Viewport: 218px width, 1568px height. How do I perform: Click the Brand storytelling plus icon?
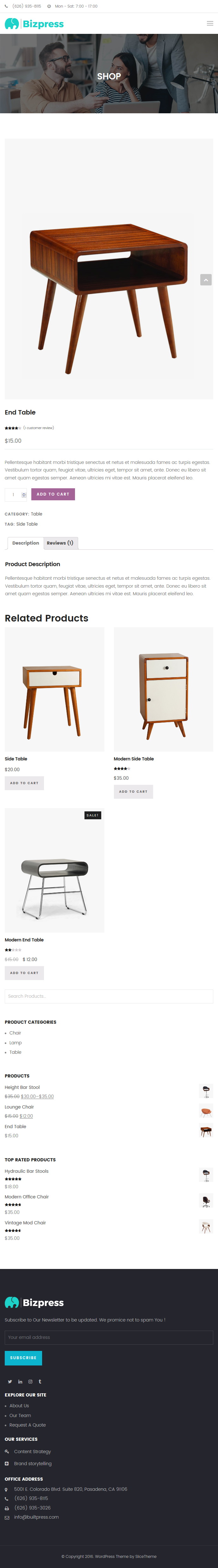pyautogui.click(x=7, y=1463)
